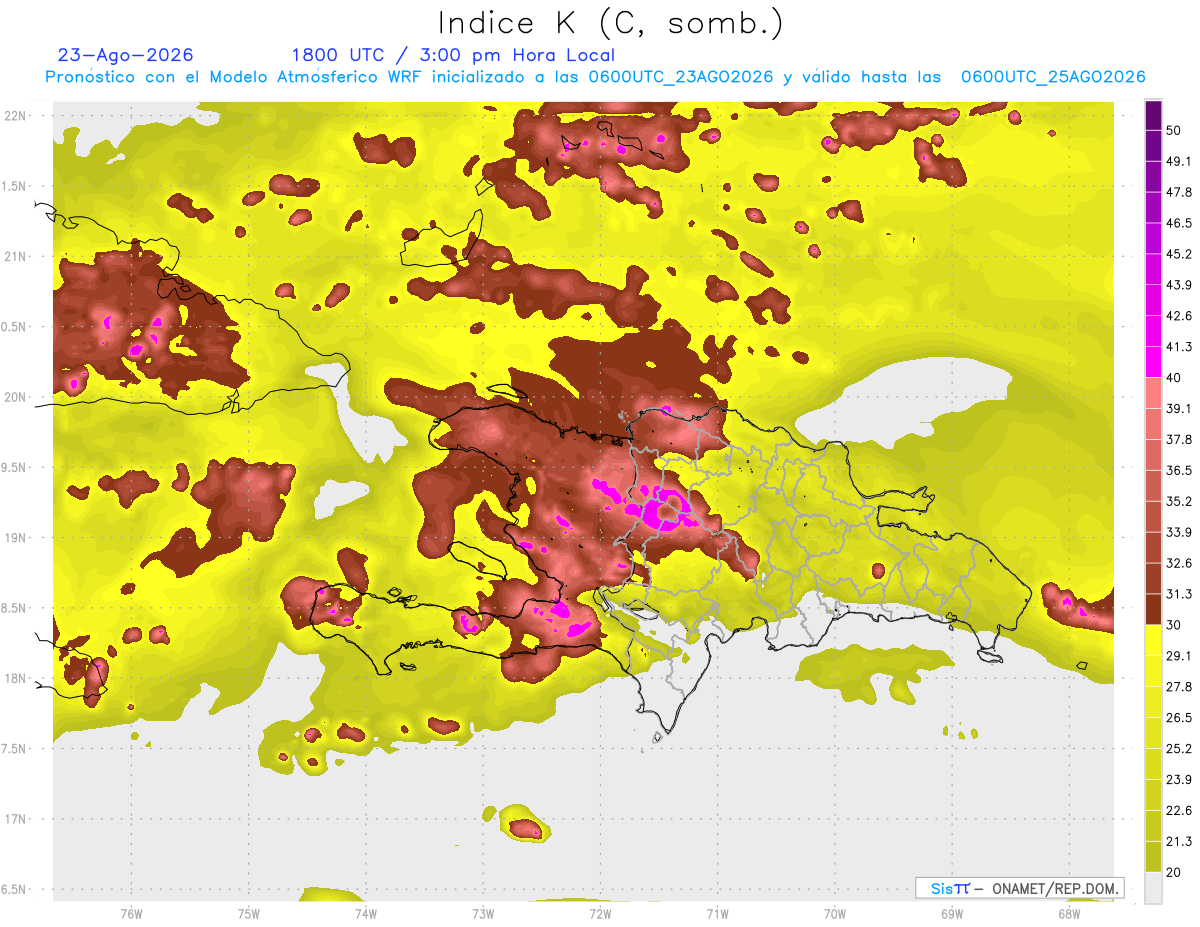Click the colorbar value "42.6"
This screenshot has height=927, width=1200.
pos(1179,316)
